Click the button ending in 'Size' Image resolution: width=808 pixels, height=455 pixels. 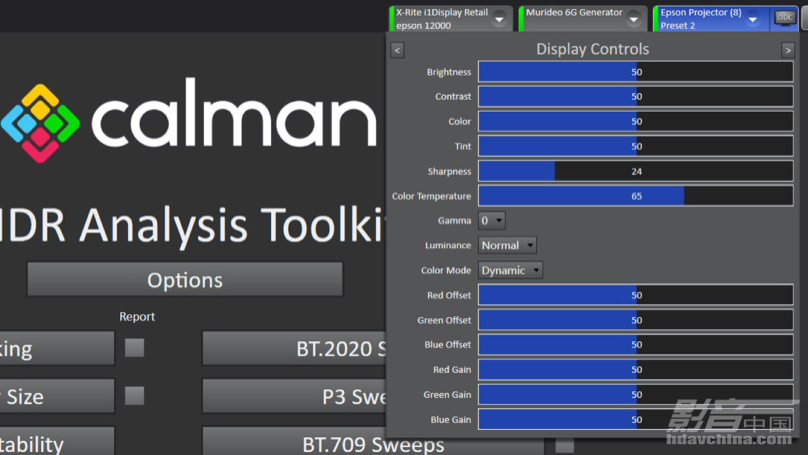[57, 396]
